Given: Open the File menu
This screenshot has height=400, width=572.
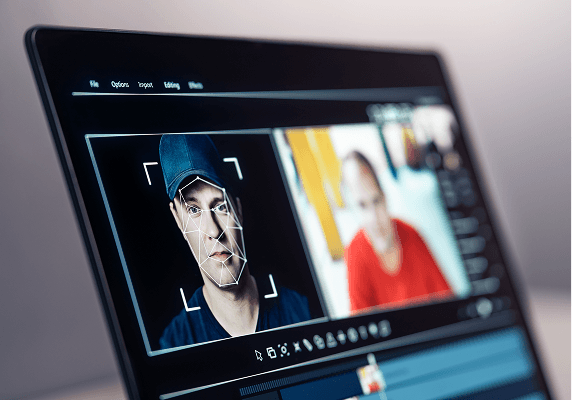Looking at the screenshot, I should (94, 84).
